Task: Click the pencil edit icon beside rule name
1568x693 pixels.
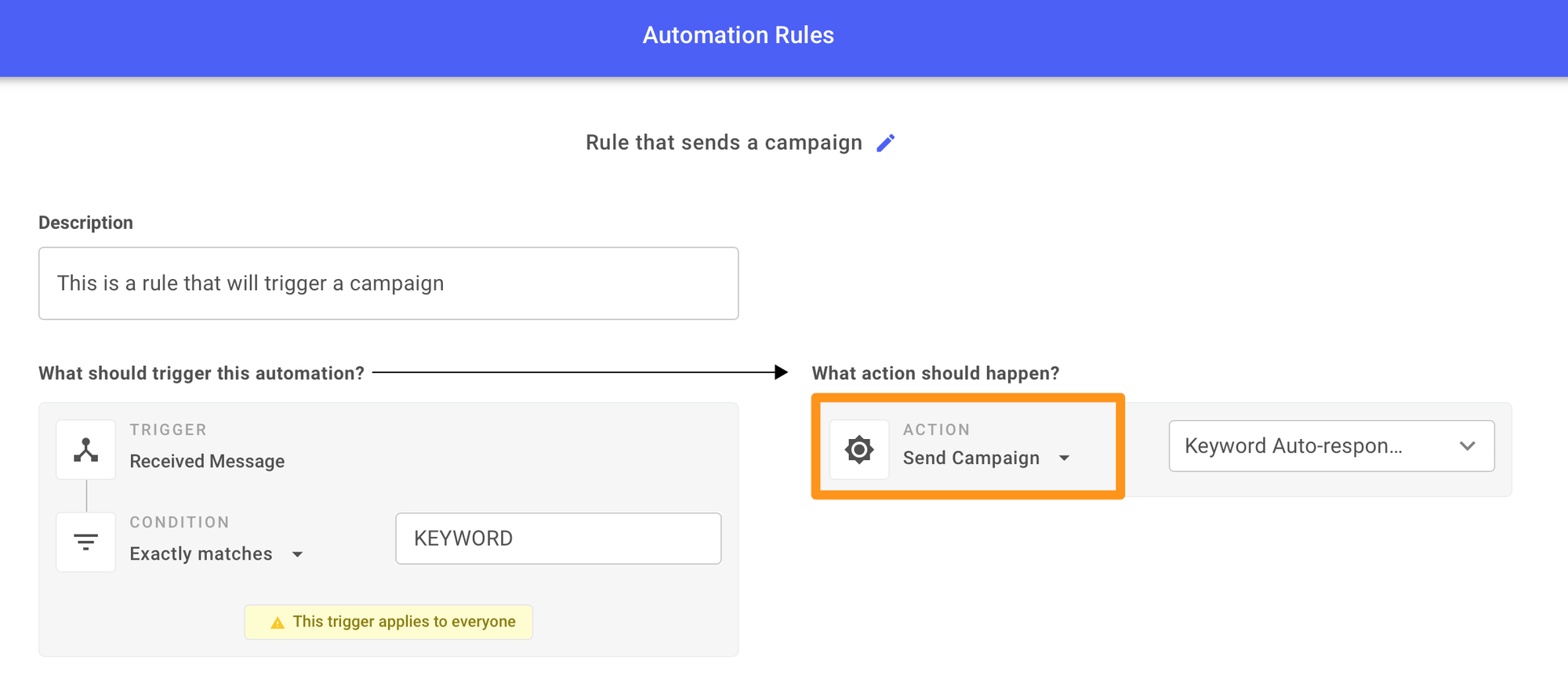Action: coord(886,143)
